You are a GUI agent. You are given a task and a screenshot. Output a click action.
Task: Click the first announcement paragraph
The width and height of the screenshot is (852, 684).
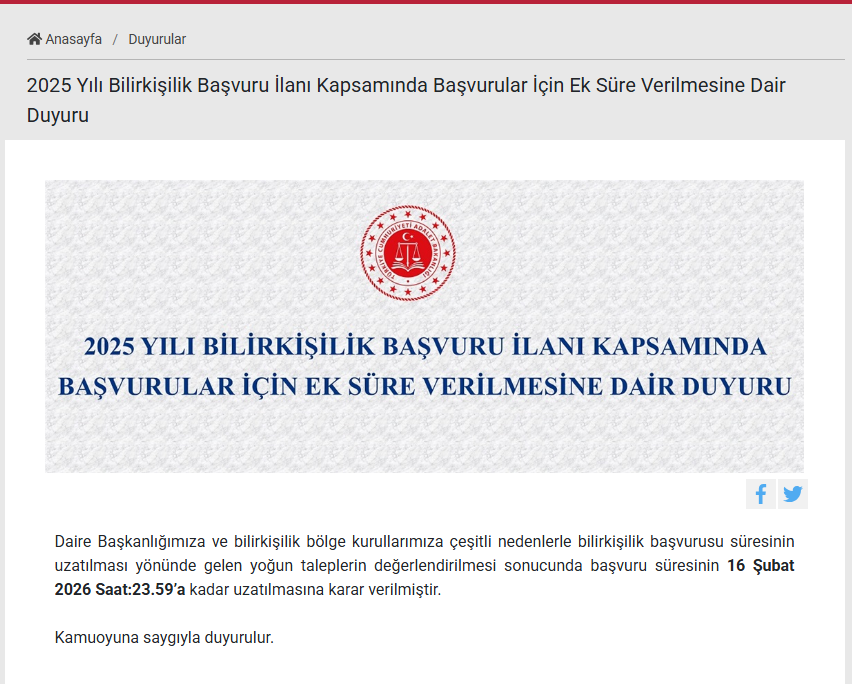pos(400,565)
